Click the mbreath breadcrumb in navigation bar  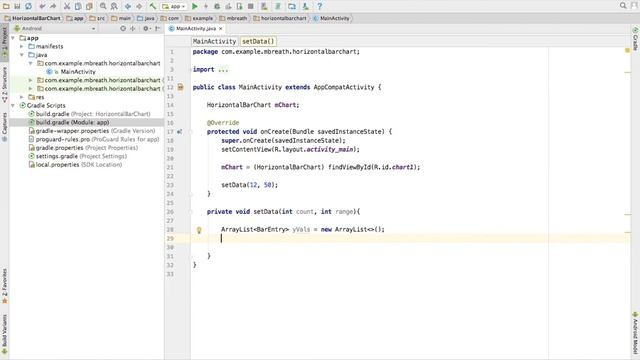[233, 18]
